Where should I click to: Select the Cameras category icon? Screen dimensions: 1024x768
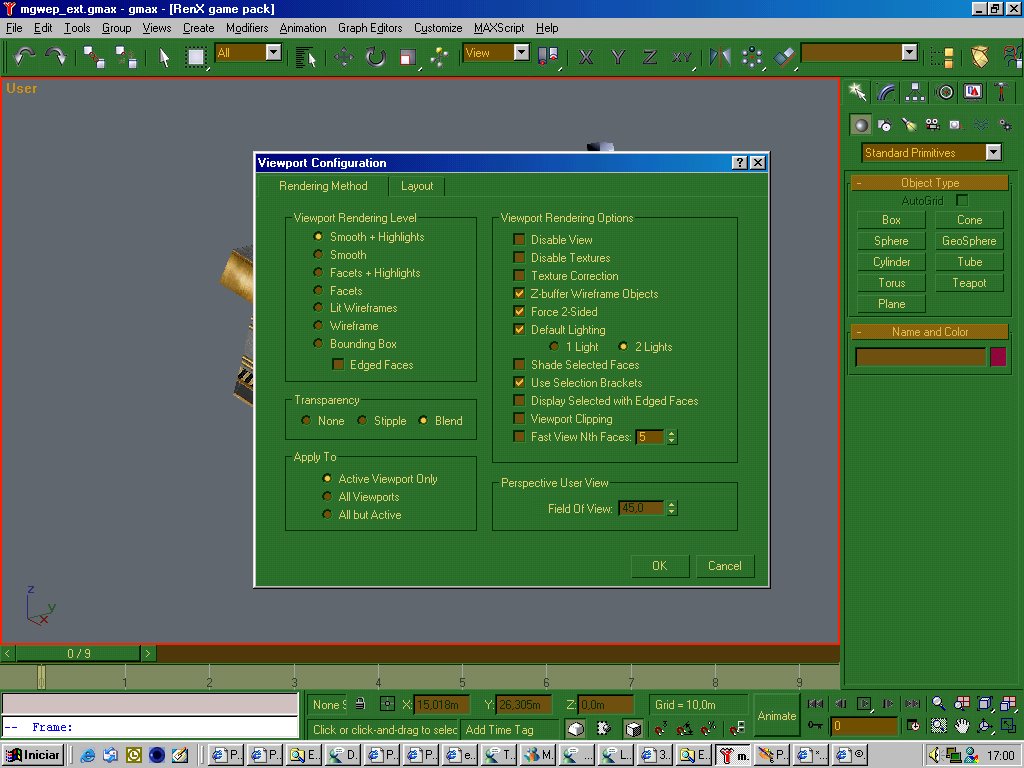[x=933, y=125]
